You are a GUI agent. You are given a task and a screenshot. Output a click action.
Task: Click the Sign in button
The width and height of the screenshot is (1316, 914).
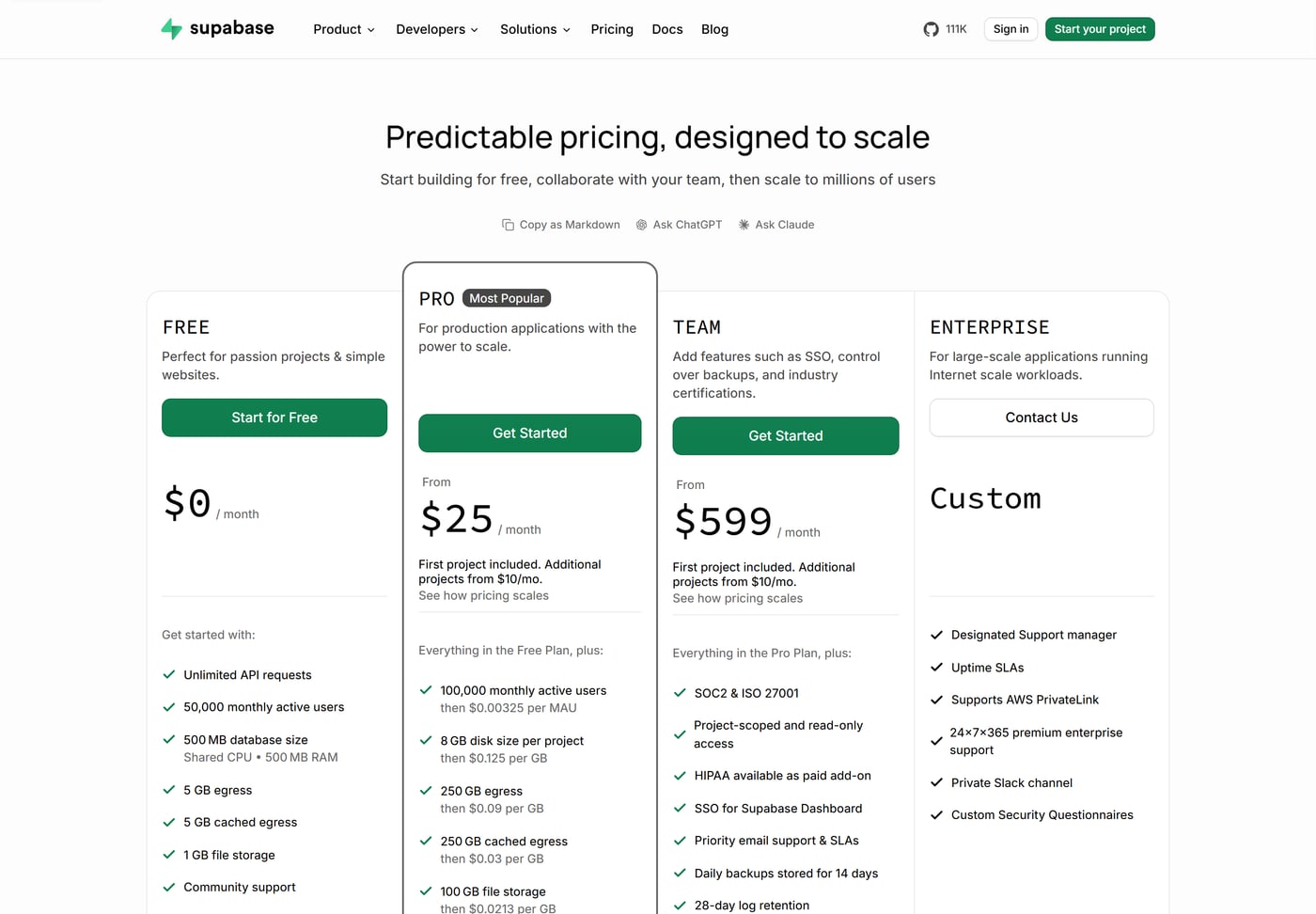click(x=1010, y=29)
